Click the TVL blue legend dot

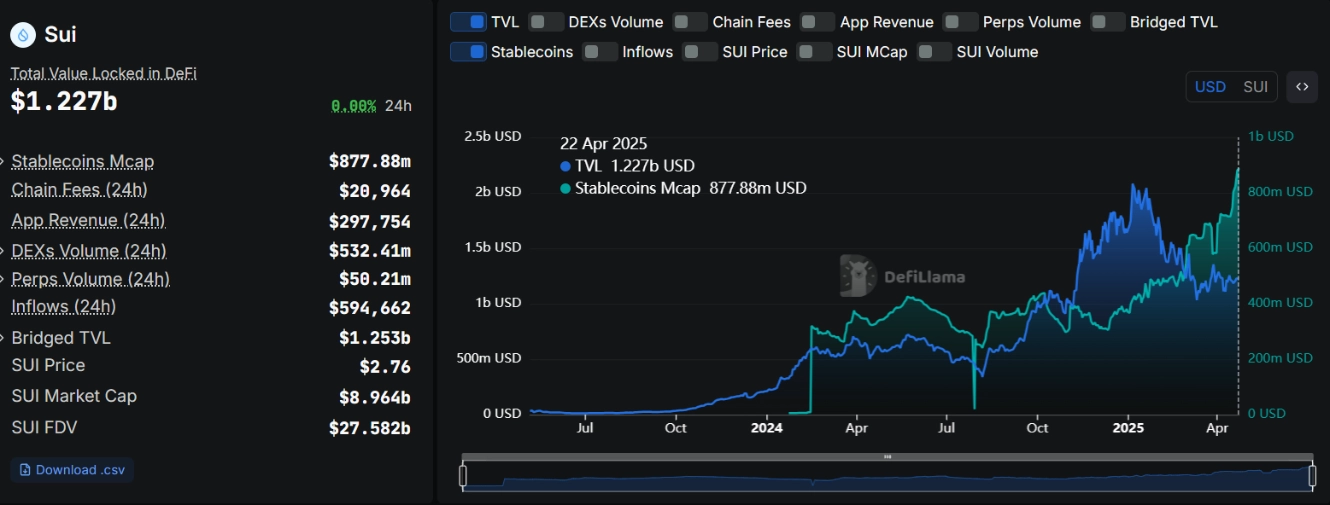[x=566, y=166]
